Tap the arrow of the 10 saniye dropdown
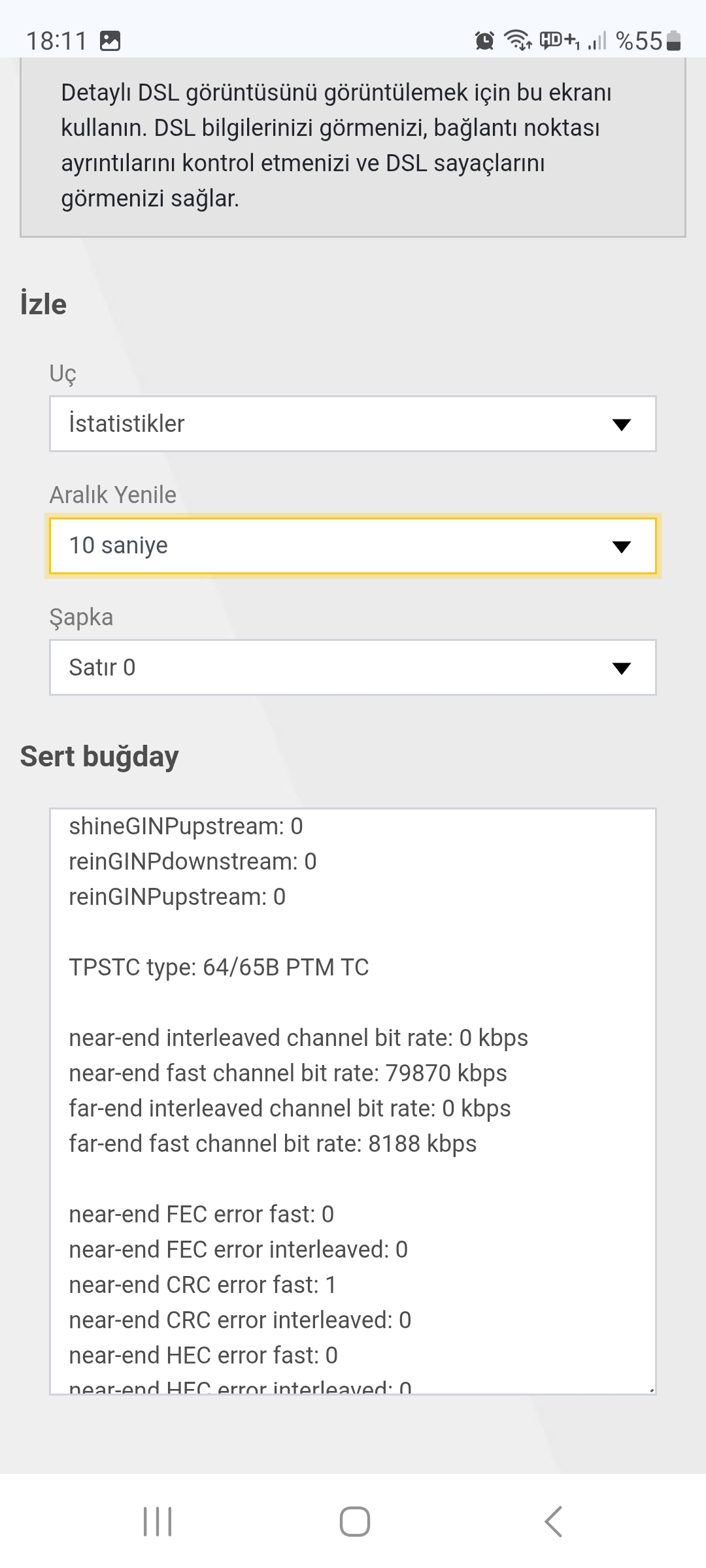The image size is (706, 1568). (x=621, y=547)
